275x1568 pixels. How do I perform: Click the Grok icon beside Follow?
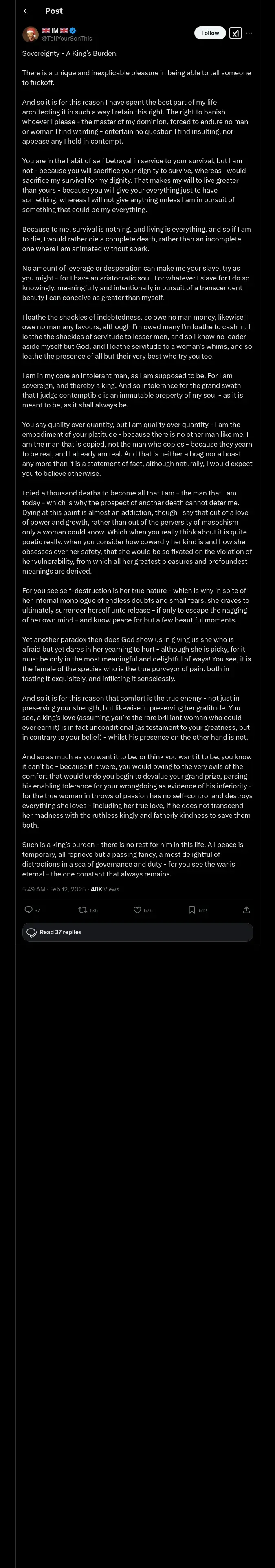click(x=235, y=33)
